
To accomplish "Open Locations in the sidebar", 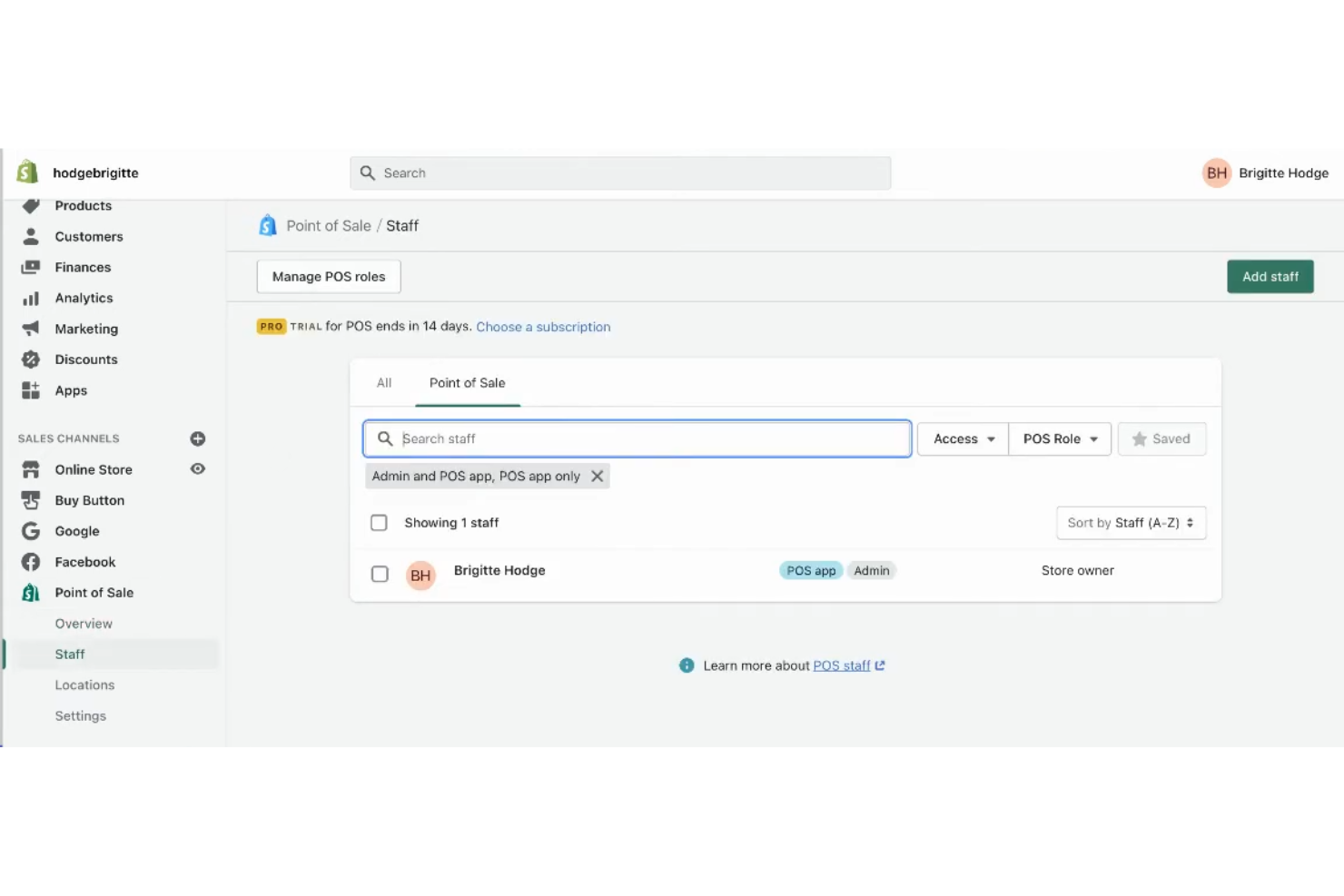I will click(84, 685).
